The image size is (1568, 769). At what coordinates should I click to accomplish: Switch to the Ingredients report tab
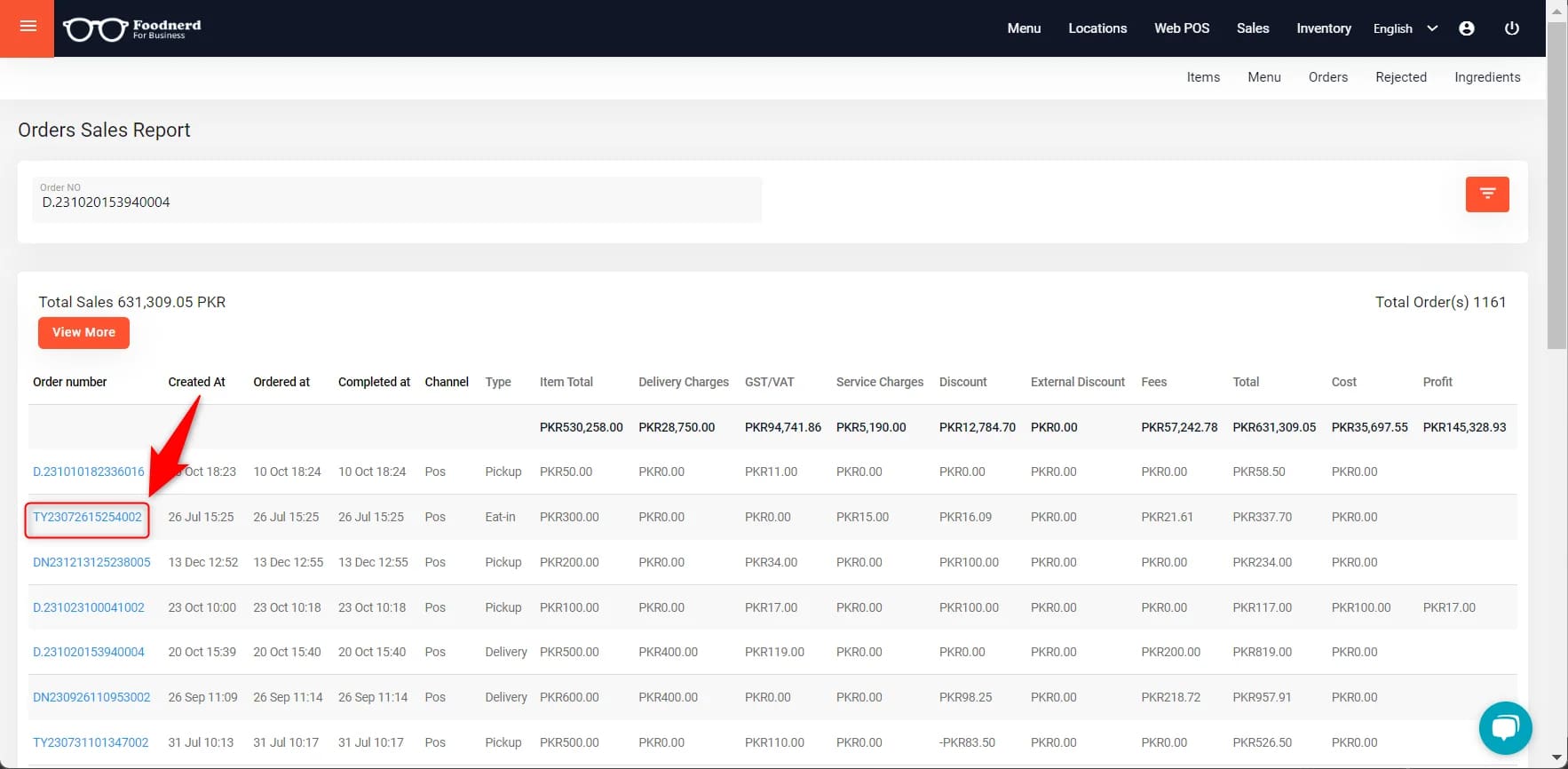[x=1487, y=77]
